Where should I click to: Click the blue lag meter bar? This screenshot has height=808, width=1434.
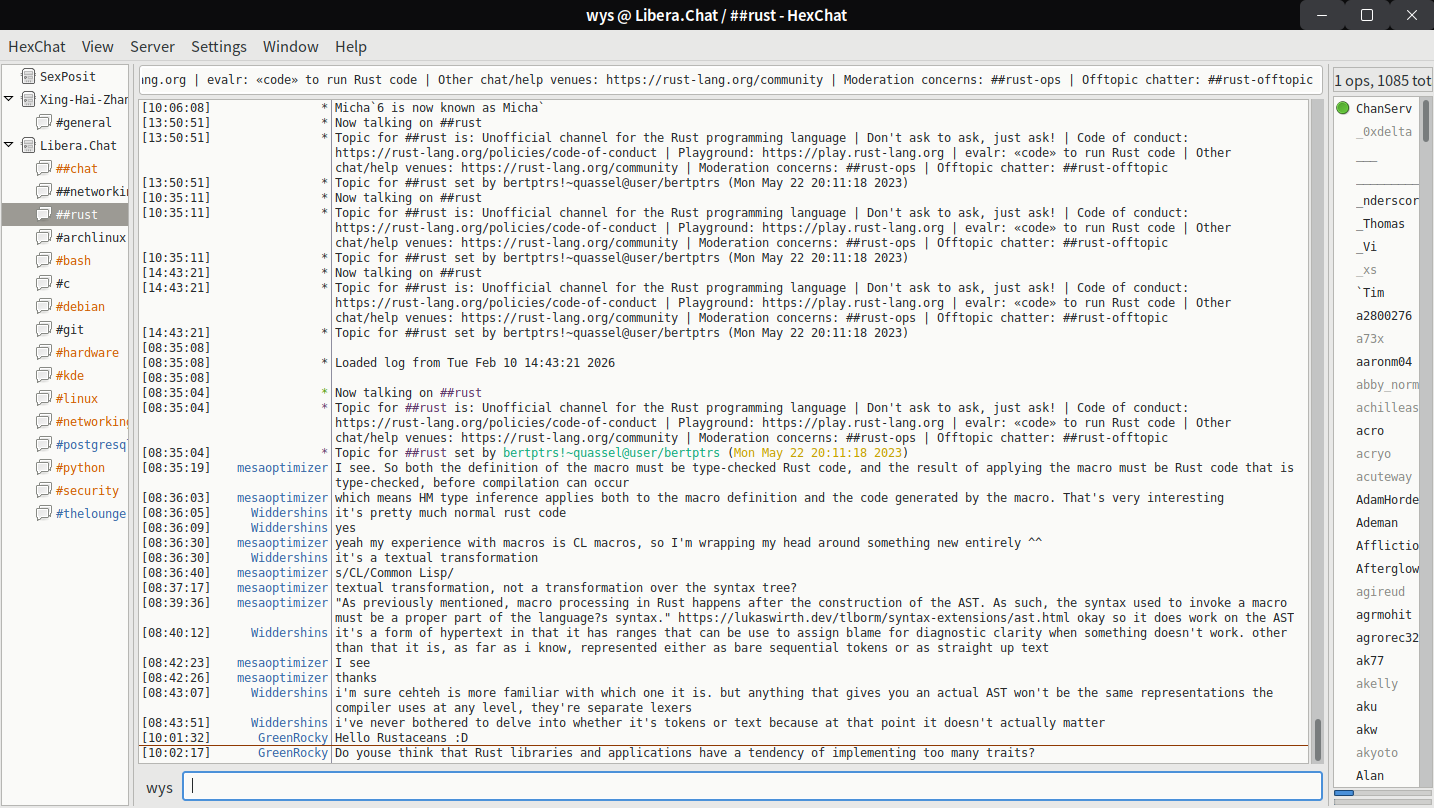[x=1344, y=793]
